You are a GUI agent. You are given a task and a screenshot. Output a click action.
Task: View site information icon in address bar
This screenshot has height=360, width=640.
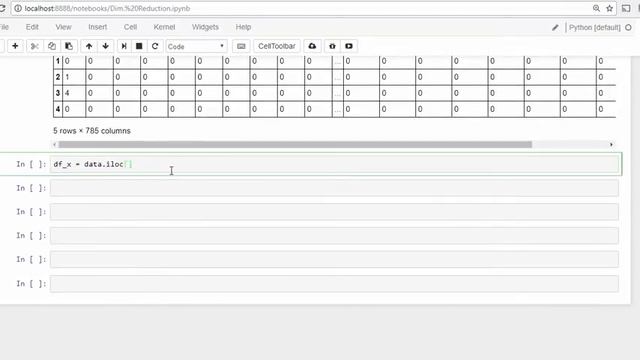click(x=18, y=8)
